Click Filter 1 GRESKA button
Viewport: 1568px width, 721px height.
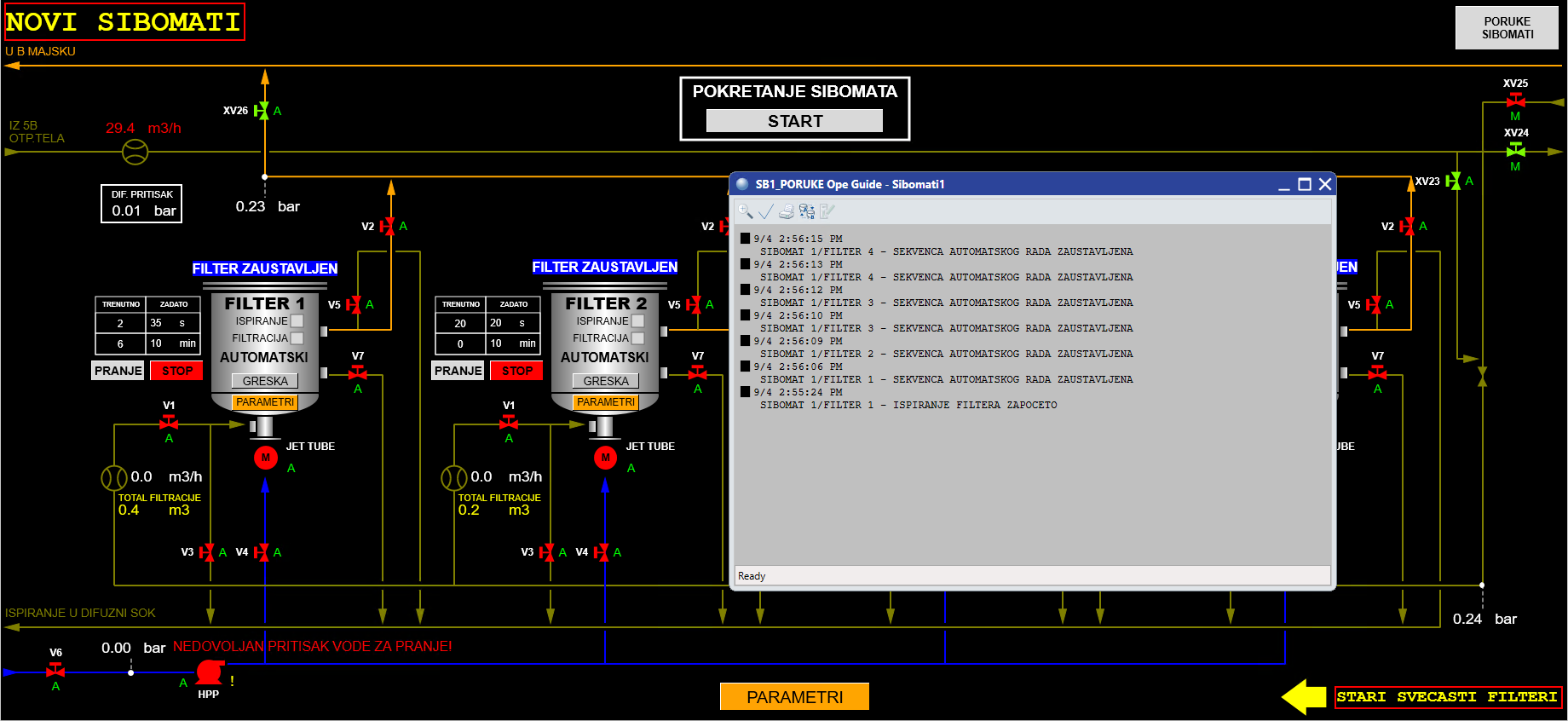265,381
